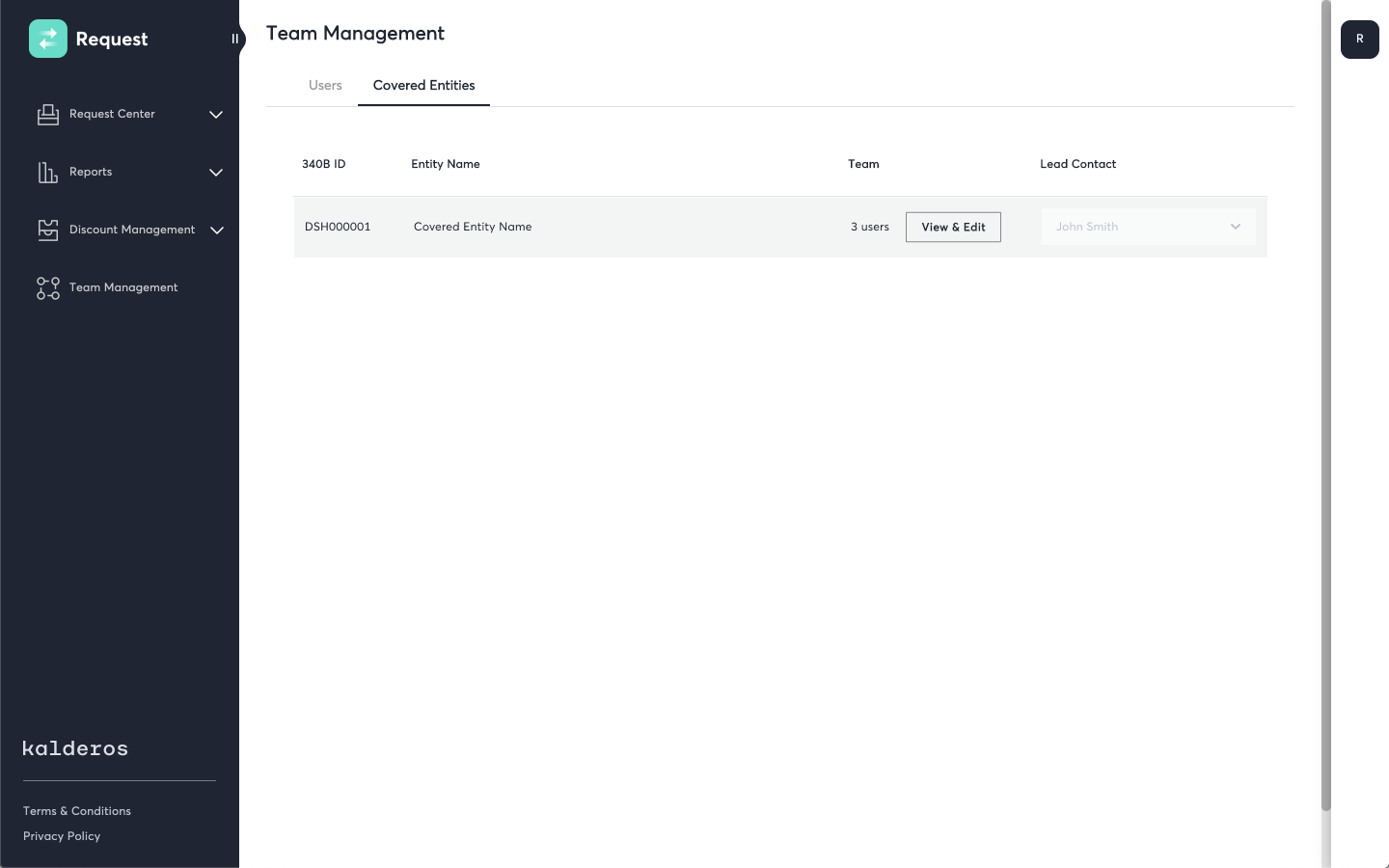Open the Terms & Conditions link

77,811
